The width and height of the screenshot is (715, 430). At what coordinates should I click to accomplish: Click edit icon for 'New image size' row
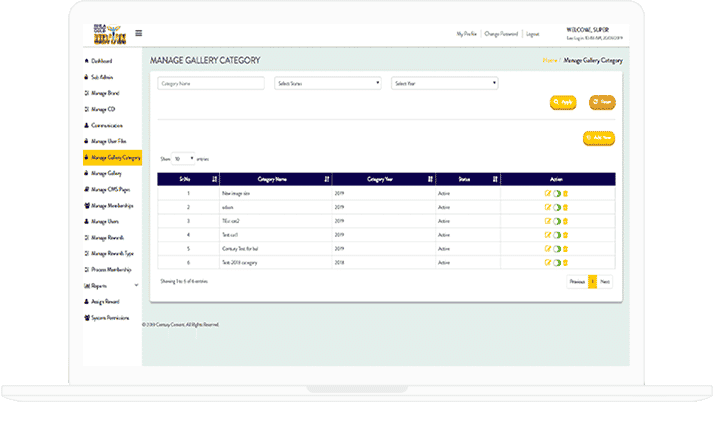pyautogui.click(x=547, y=192)
